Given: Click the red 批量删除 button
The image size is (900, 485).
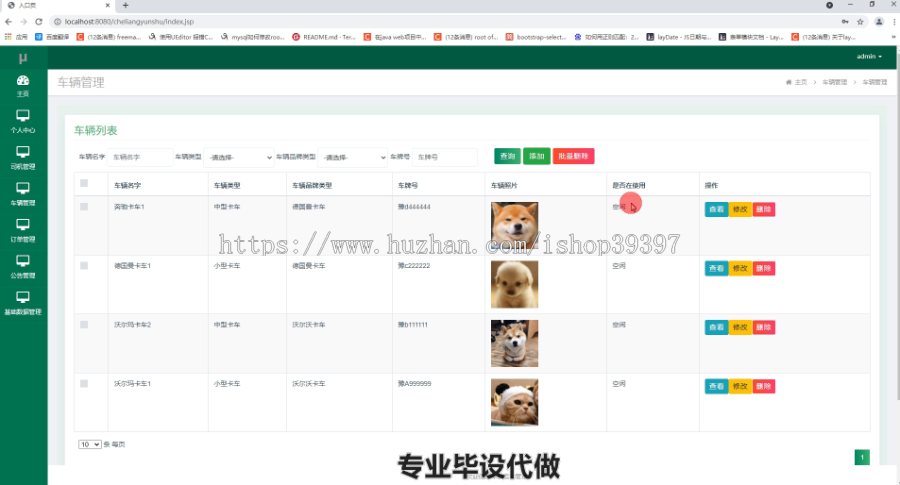Looking at the screenshot, I should pyautogui.click(x=573, y=156).
